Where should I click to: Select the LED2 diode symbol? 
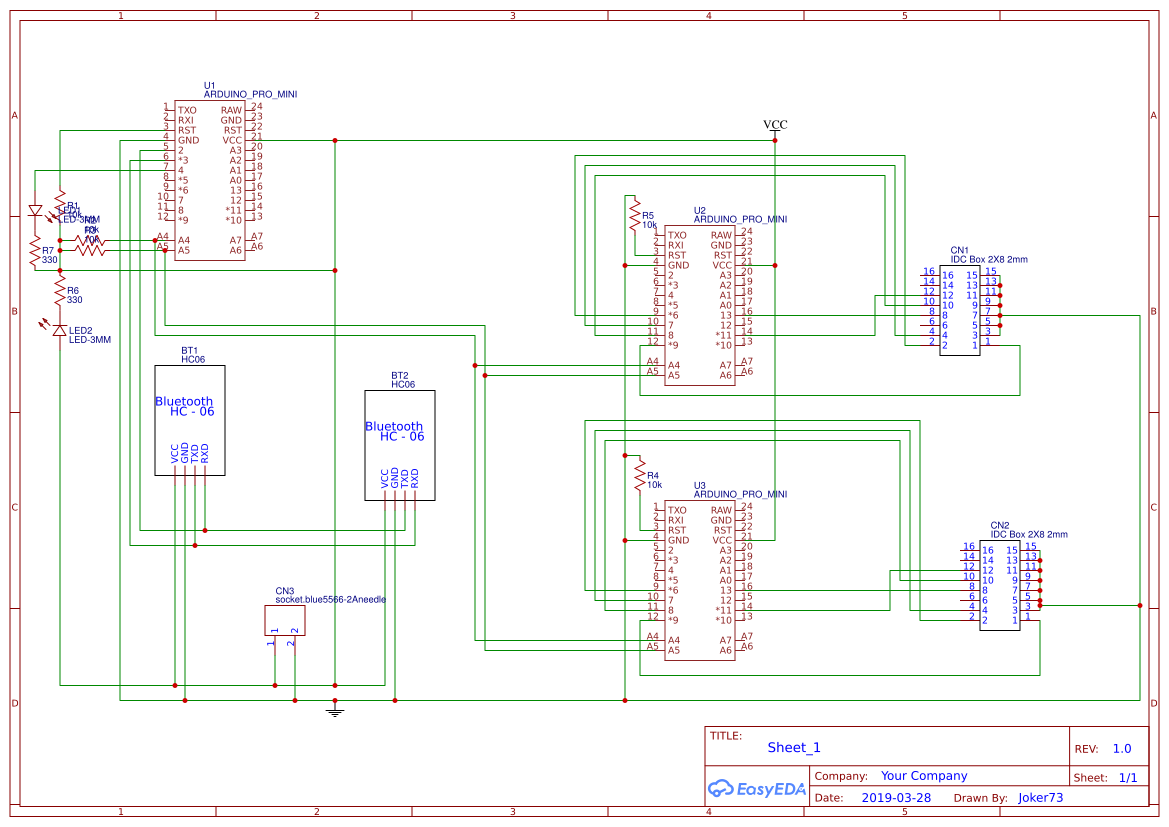pyautogui.click(x=60, y=329)
